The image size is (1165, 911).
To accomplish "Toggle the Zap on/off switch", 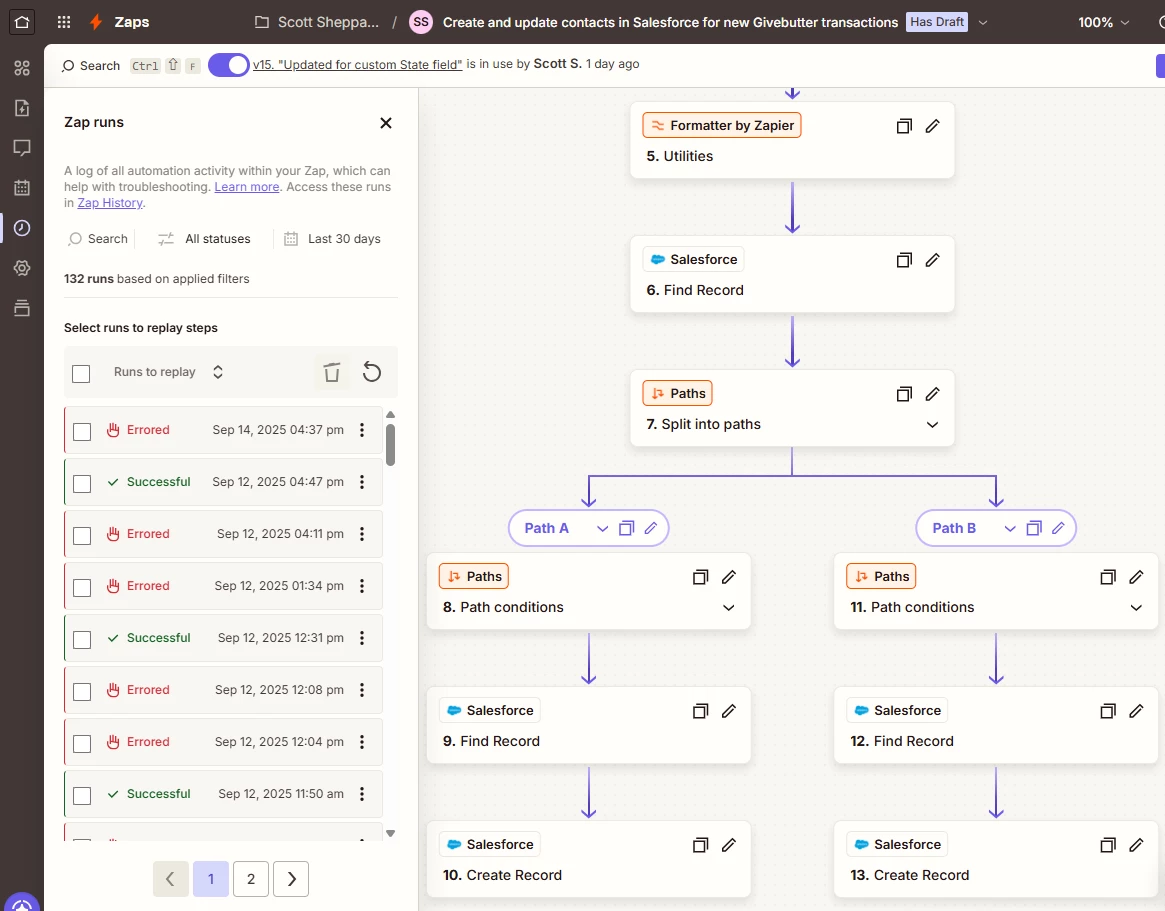I will (228, 65).
